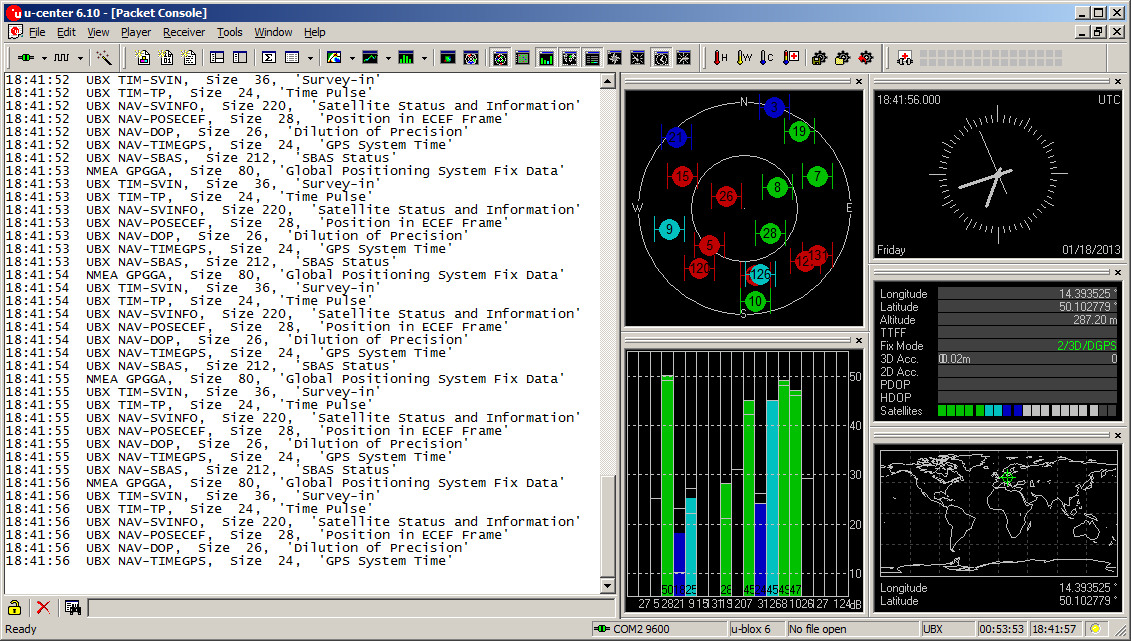Run autobauding with the magic wand icon
This screenshot has width=1131, height=641.
105,58
